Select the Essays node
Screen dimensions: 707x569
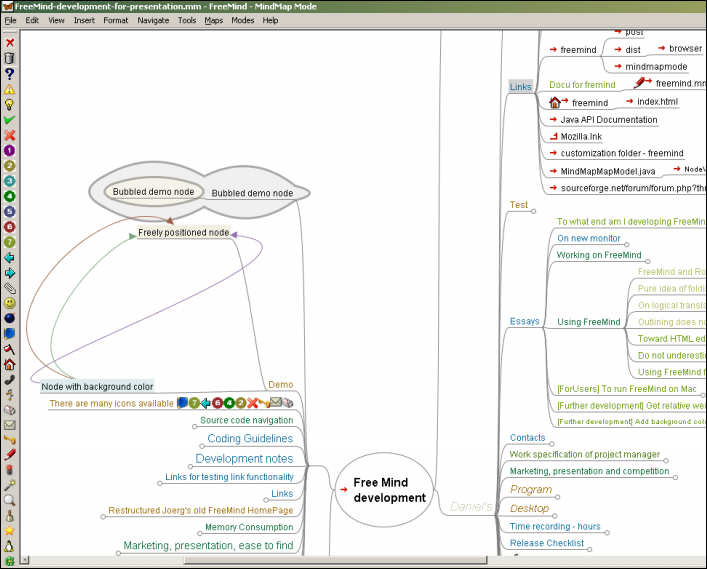(524, 321)
